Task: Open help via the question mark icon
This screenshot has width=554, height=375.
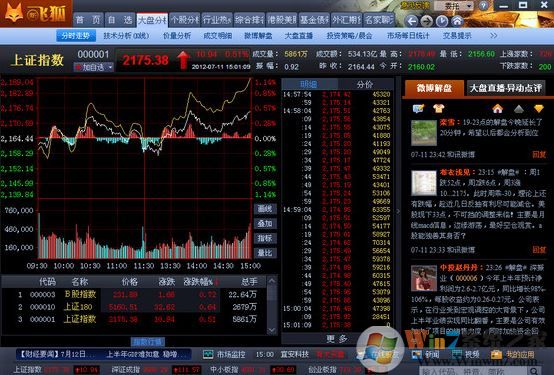Action: coord(483,6)
